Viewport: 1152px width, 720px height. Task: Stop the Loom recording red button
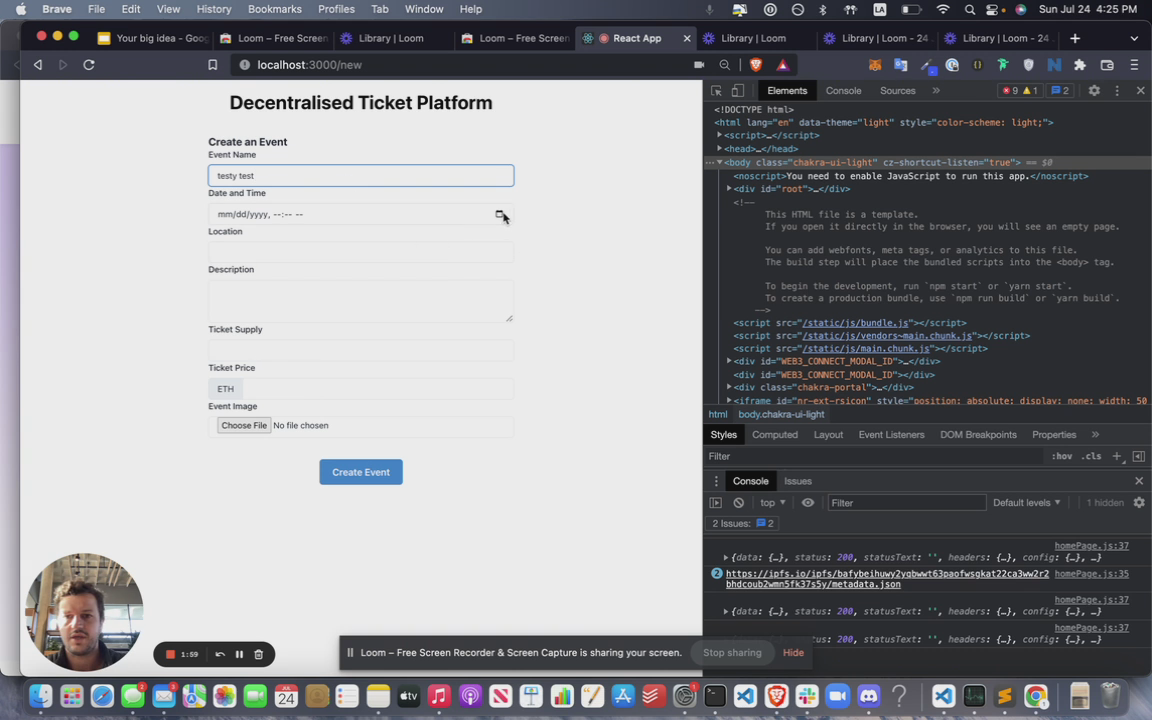pos(170,654)
